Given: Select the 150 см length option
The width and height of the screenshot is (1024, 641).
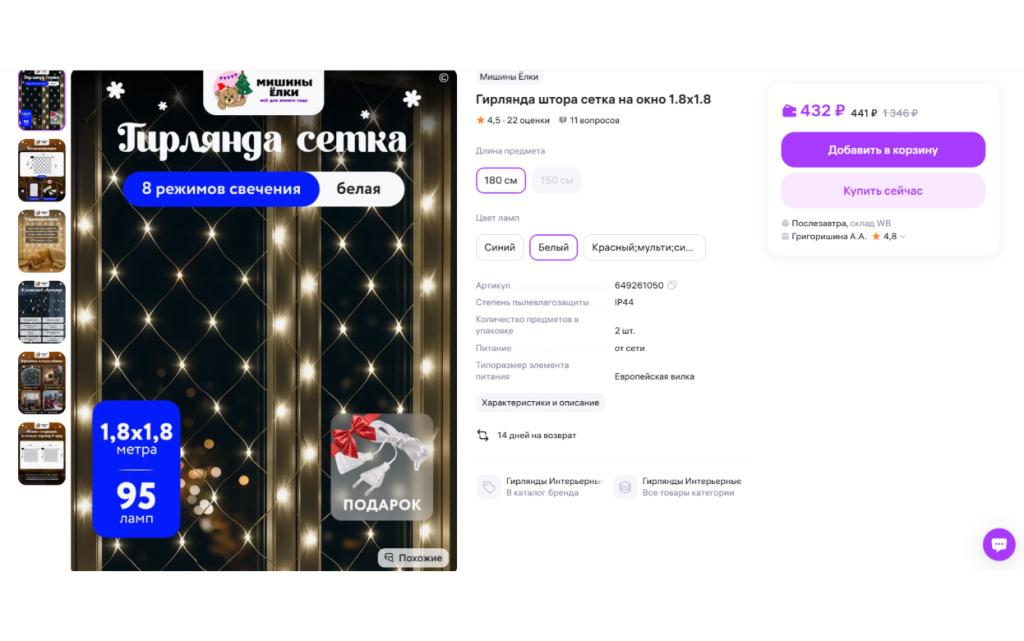Looking at the screenshot, I should tap(556, 180).
